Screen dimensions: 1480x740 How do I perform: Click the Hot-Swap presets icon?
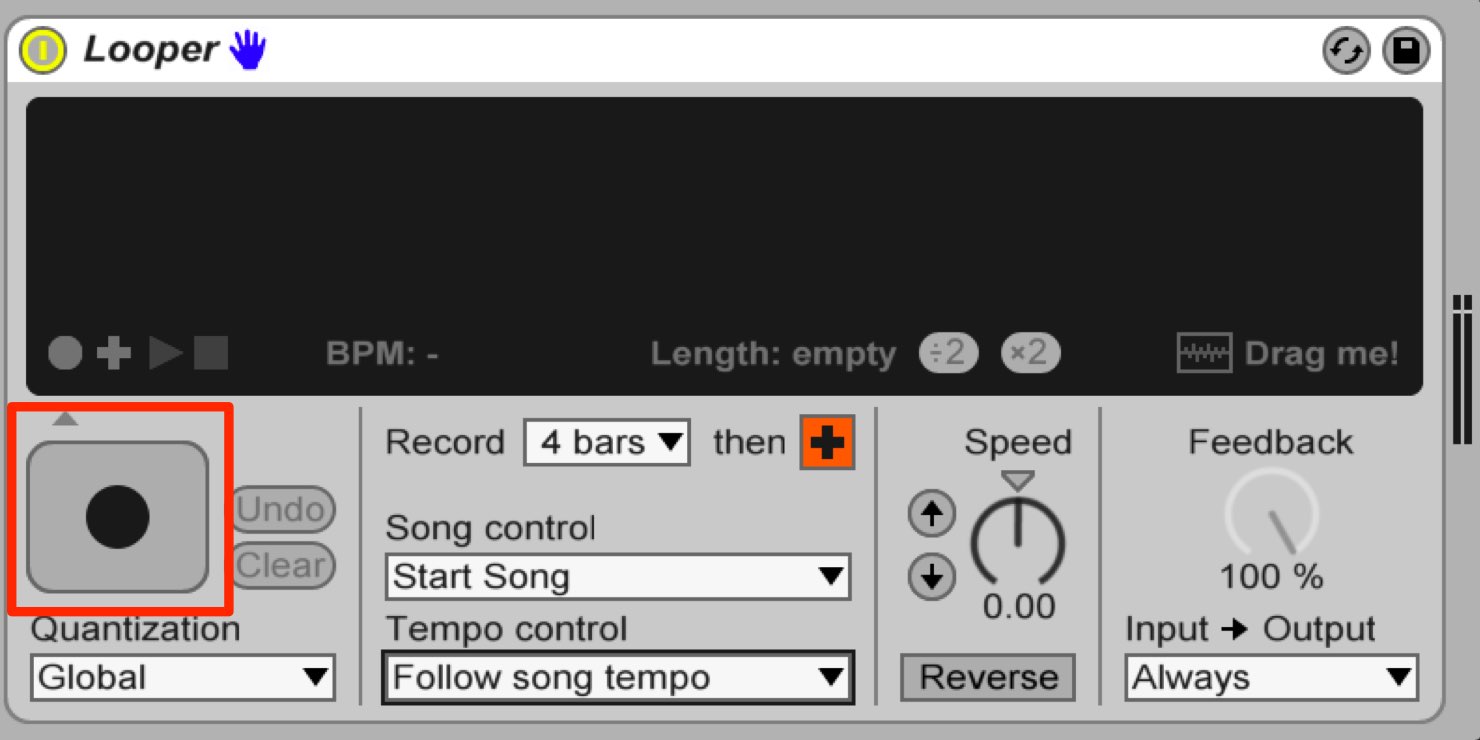click(1346, 51)
